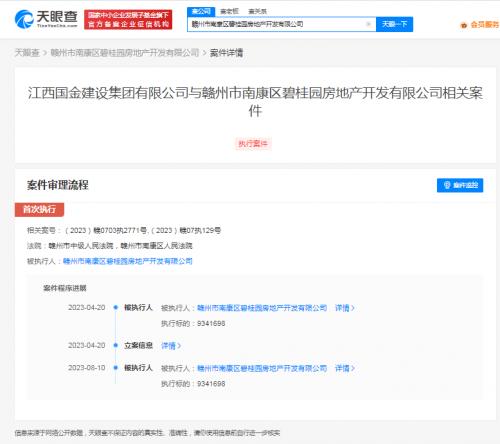The height and width of the screenshot is (444, 500).
Task: Select the 查关系 search tab
Action: point(257,11)
